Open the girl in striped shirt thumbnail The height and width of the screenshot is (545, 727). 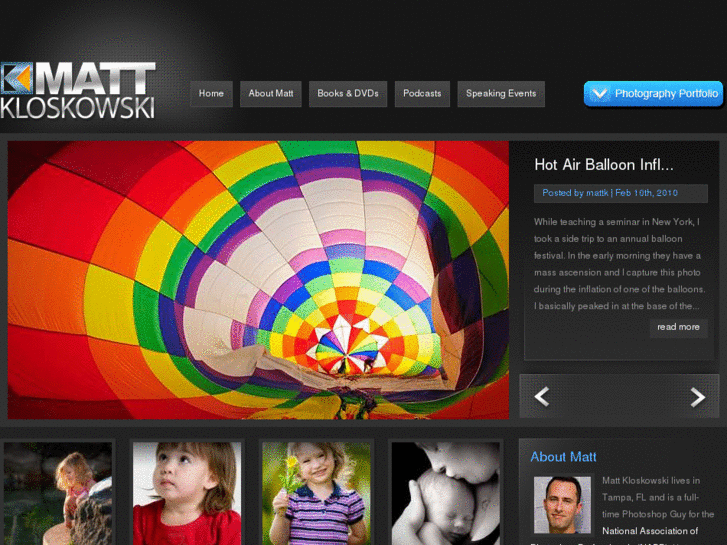[316, 494]
